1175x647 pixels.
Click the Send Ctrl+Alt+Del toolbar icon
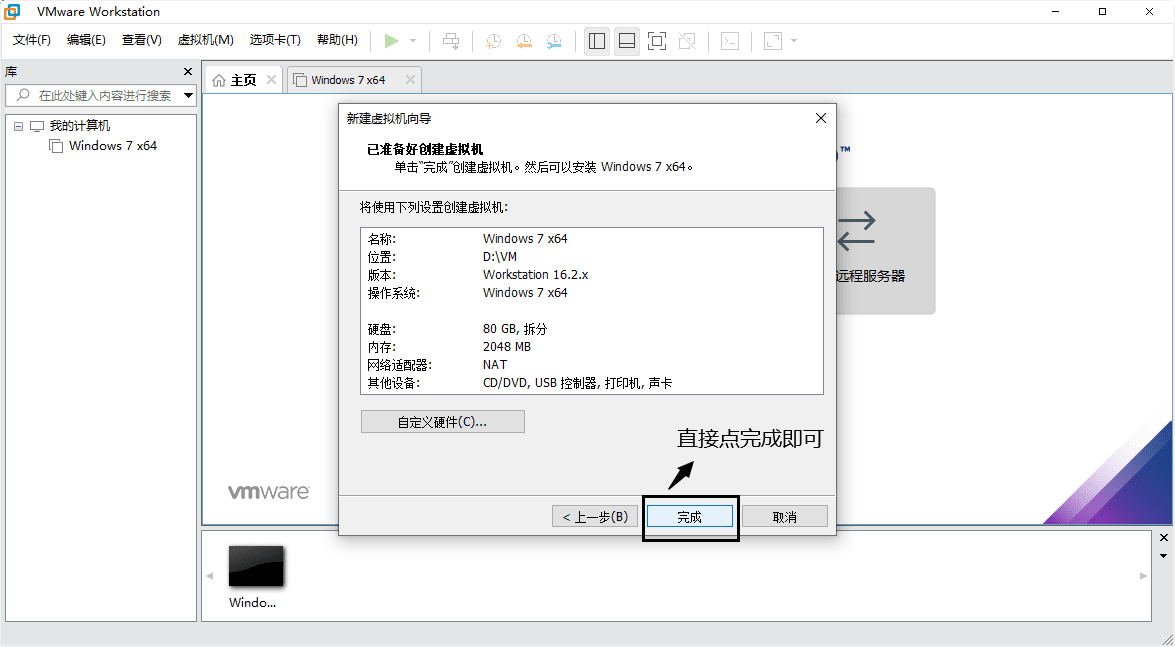(451, 40)
